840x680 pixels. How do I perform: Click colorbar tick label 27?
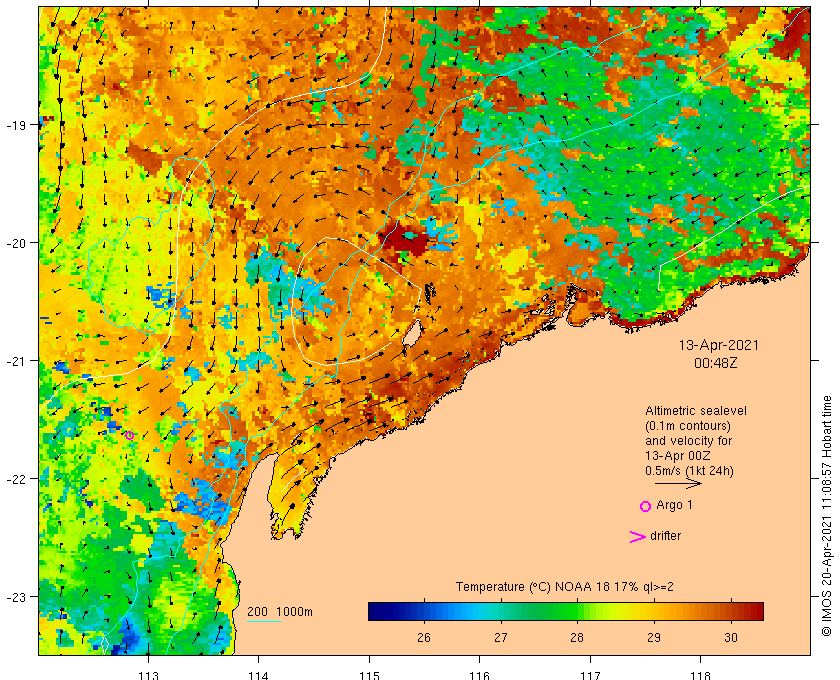500,638
